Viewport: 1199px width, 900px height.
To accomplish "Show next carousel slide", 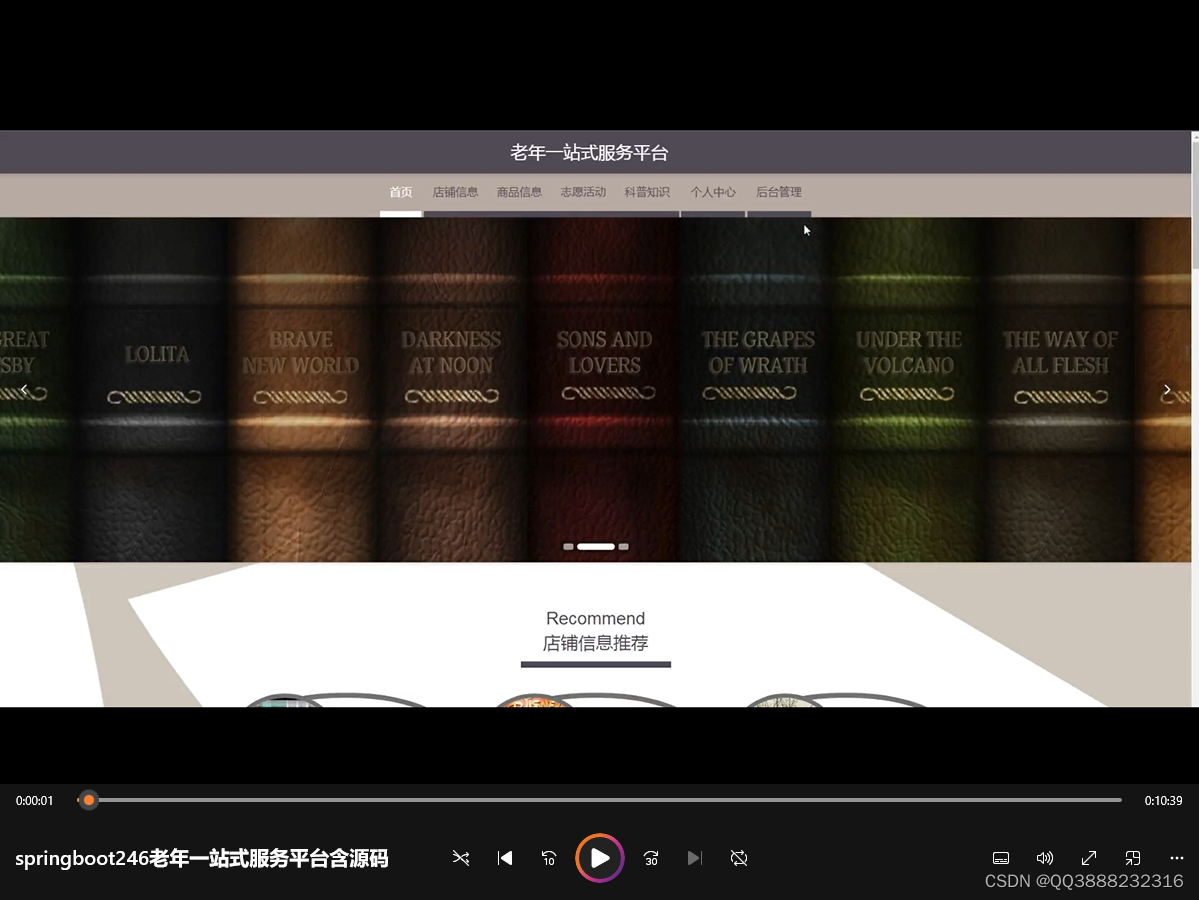I will click(x=1167, y=389).
